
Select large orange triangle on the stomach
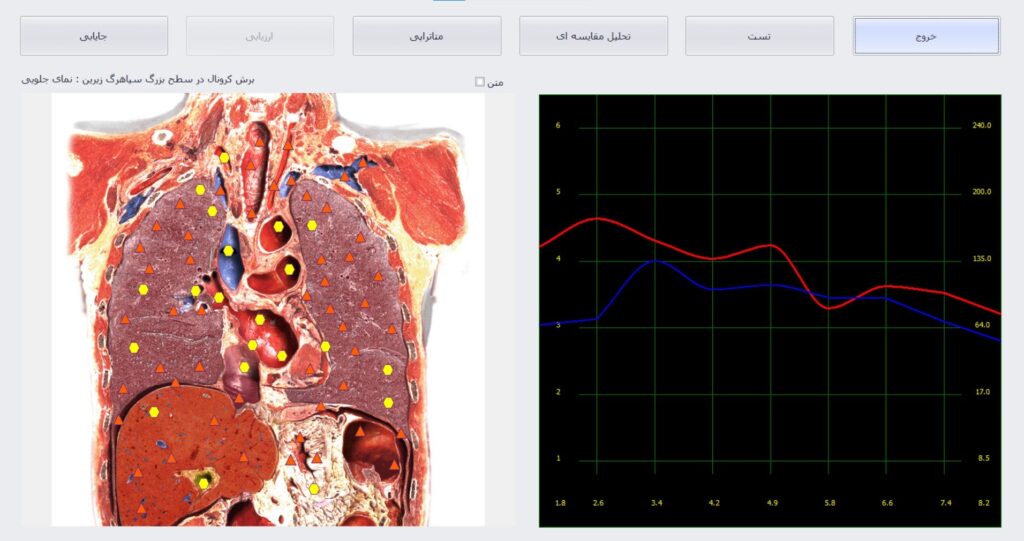coord(359,432)
